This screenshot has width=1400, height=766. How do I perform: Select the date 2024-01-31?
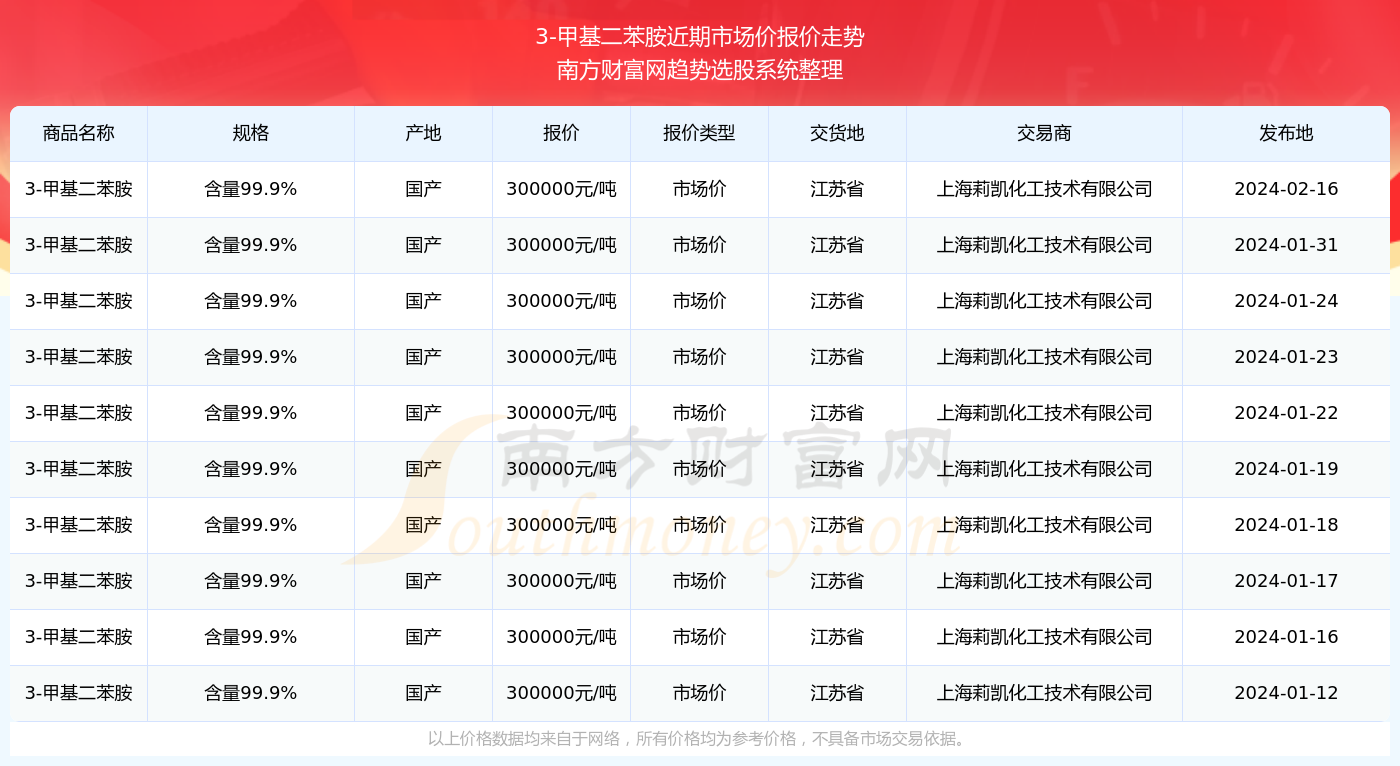pos(1286,245)
